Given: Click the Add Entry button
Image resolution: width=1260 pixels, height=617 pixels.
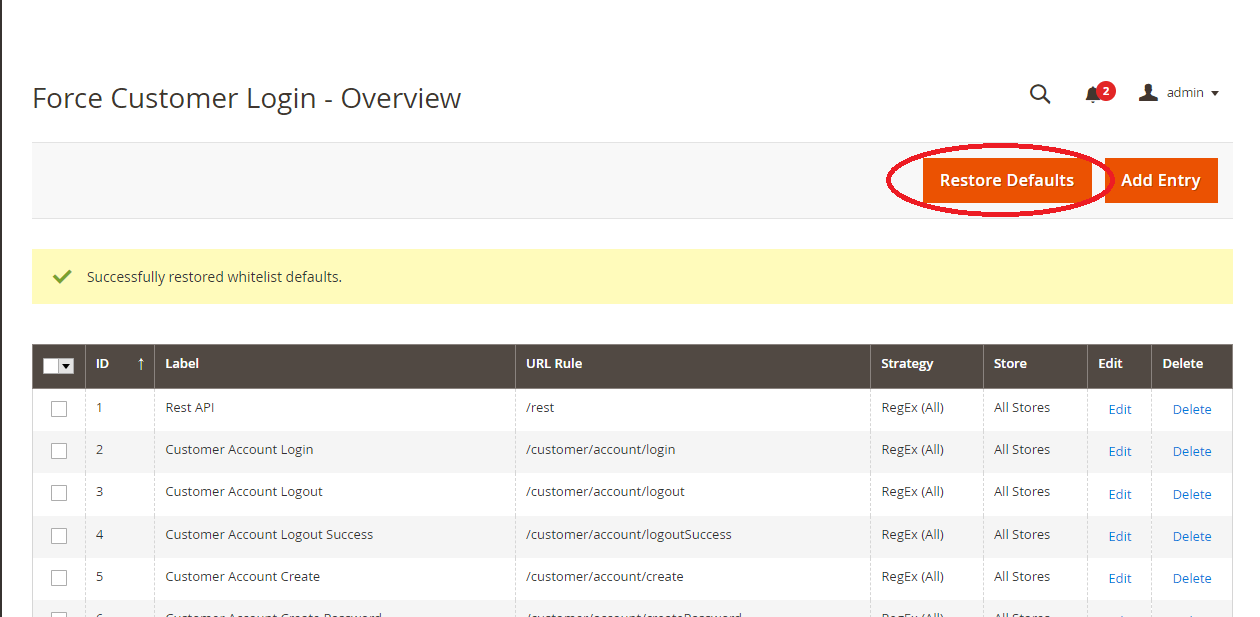Looking at the screenshot, I should [x=1161, y=180].
